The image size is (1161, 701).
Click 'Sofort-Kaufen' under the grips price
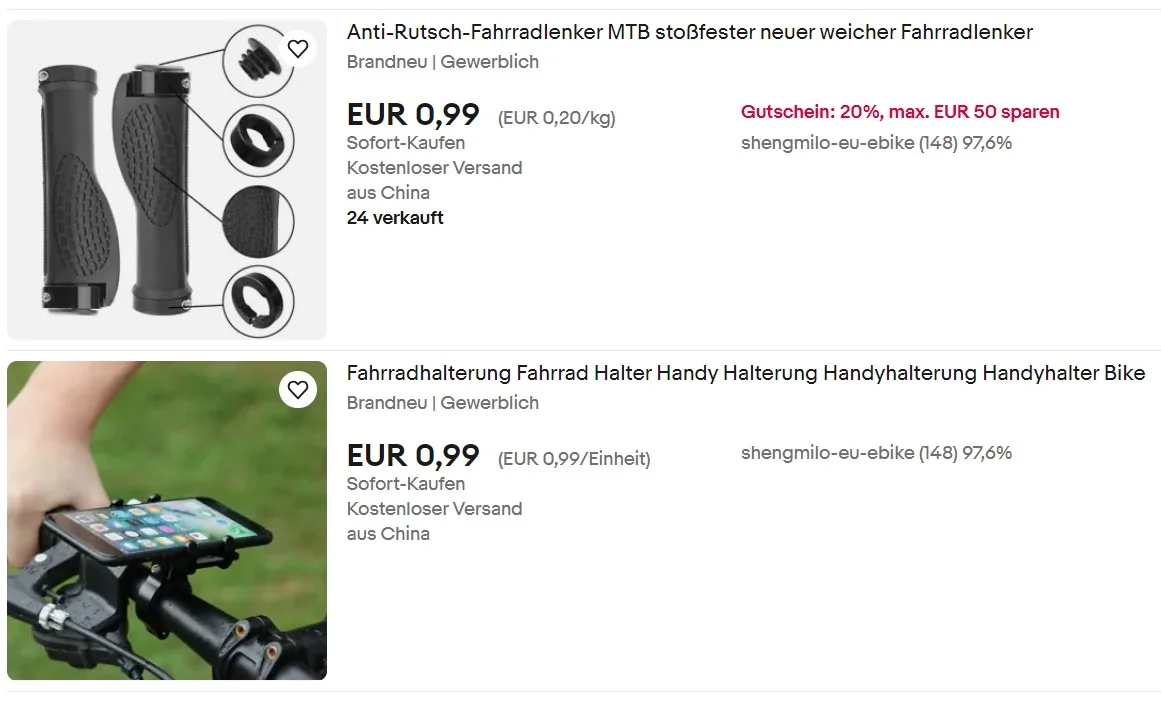(x=406, y=143)
